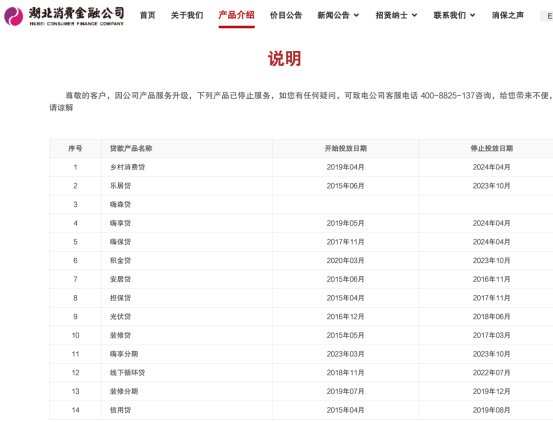Open the 消保之声 navigation link
553x422 pixels.
pos(508,15)
